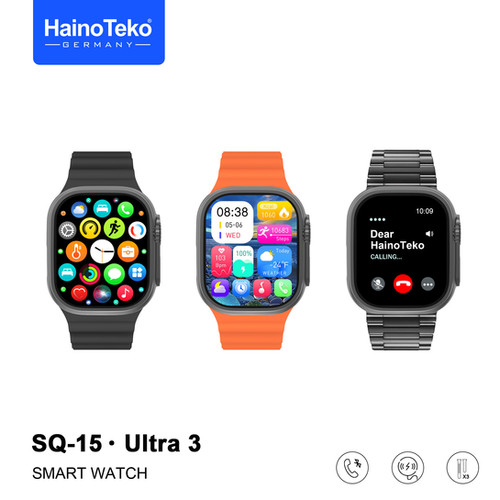Tap the weather widget showing Today
The height and width of the screenshot is (500, 500).
point(275,262)
